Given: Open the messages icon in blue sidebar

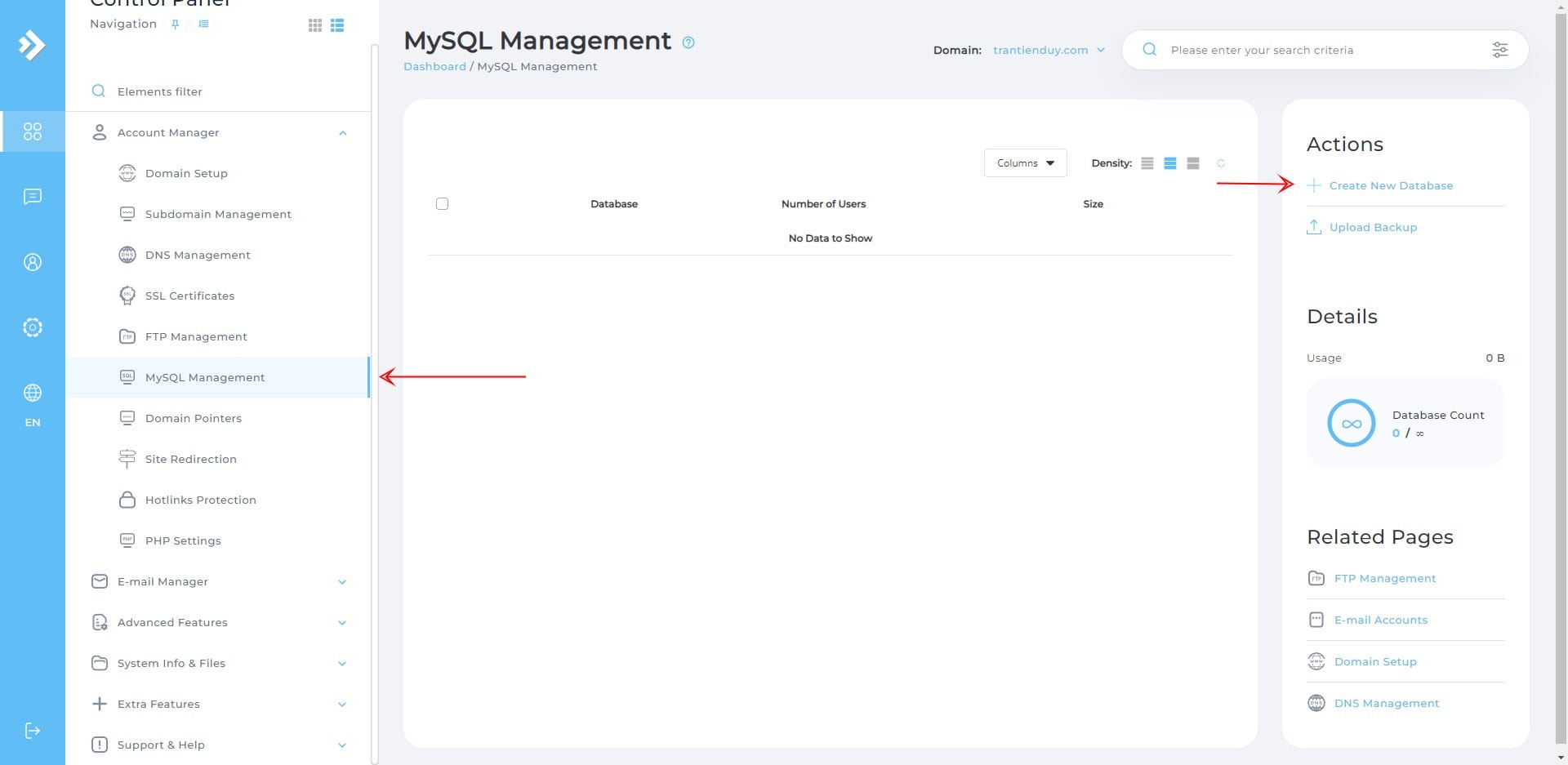Looking at the screenshot, I should (x=33, y=197).
